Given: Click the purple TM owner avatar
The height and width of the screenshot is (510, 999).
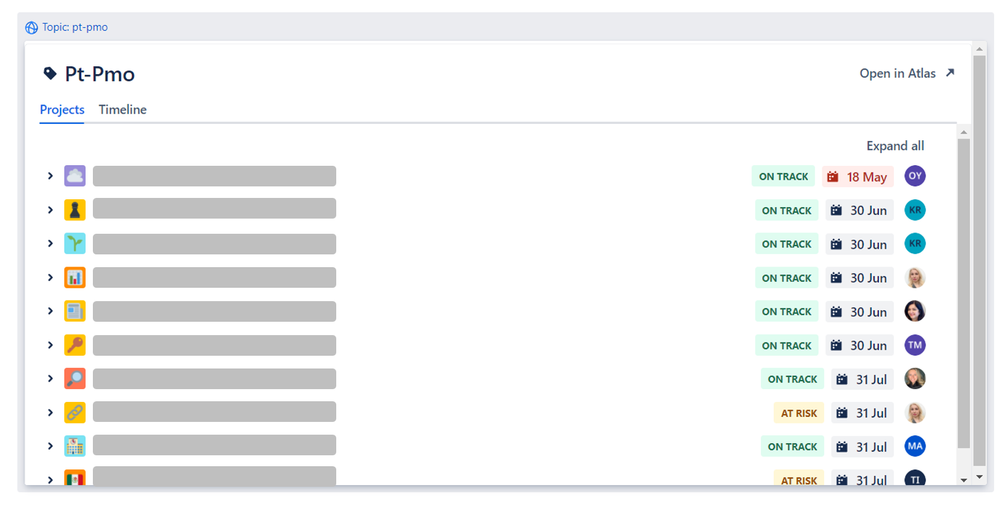Looking at the screenshot, I should coord(915,345).
